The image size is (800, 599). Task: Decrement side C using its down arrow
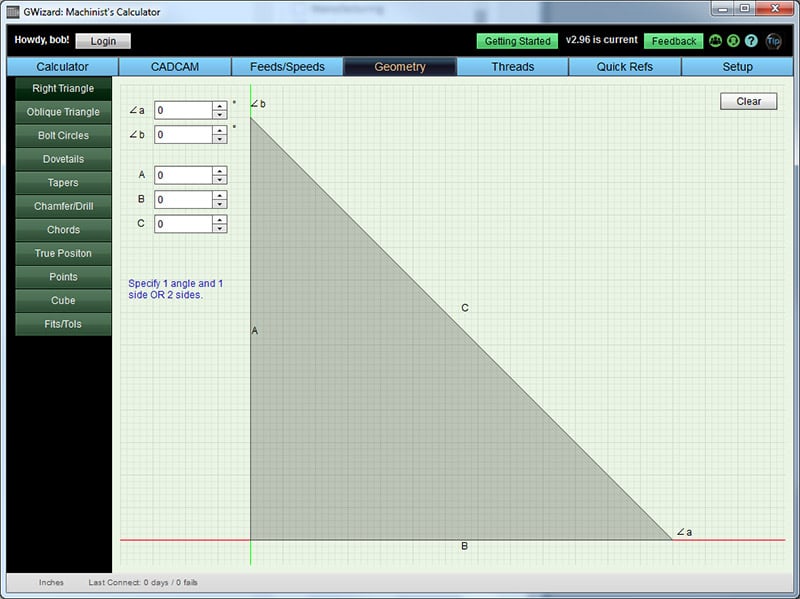[220, 228]
